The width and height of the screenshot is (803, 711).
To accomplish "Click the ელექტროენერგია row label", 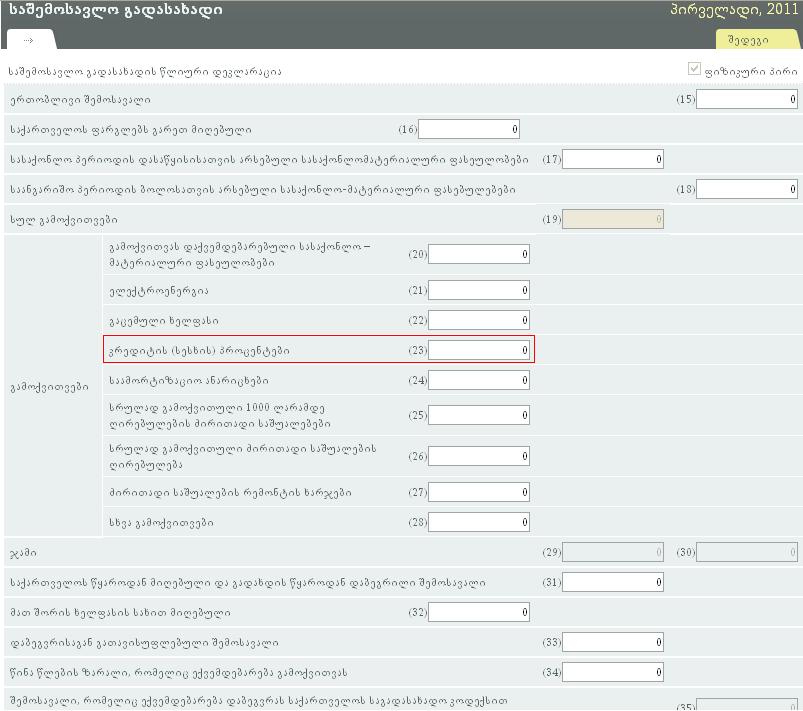I will [159, 290].
